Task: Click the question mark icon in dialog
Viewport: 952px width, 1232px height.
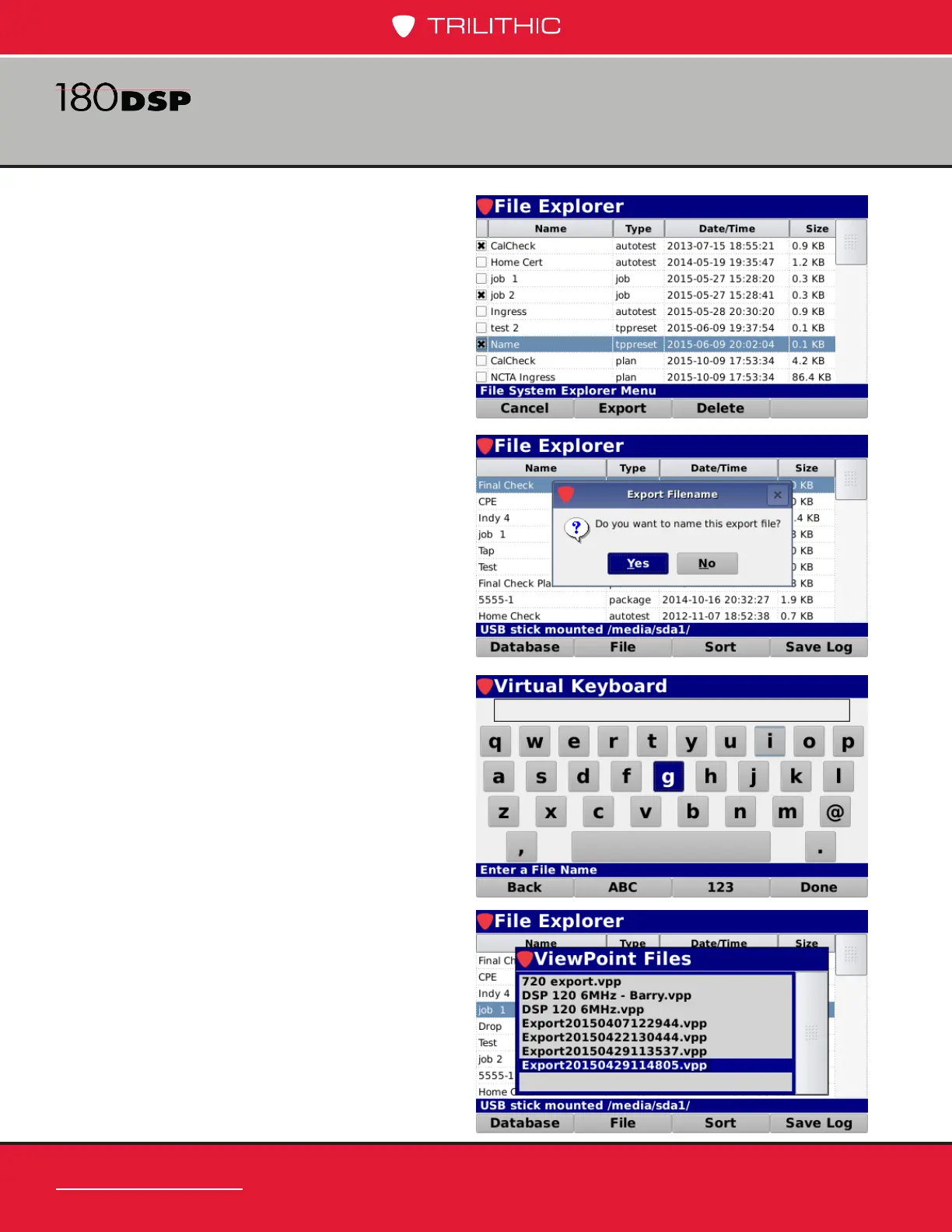Action: [576, 529]
